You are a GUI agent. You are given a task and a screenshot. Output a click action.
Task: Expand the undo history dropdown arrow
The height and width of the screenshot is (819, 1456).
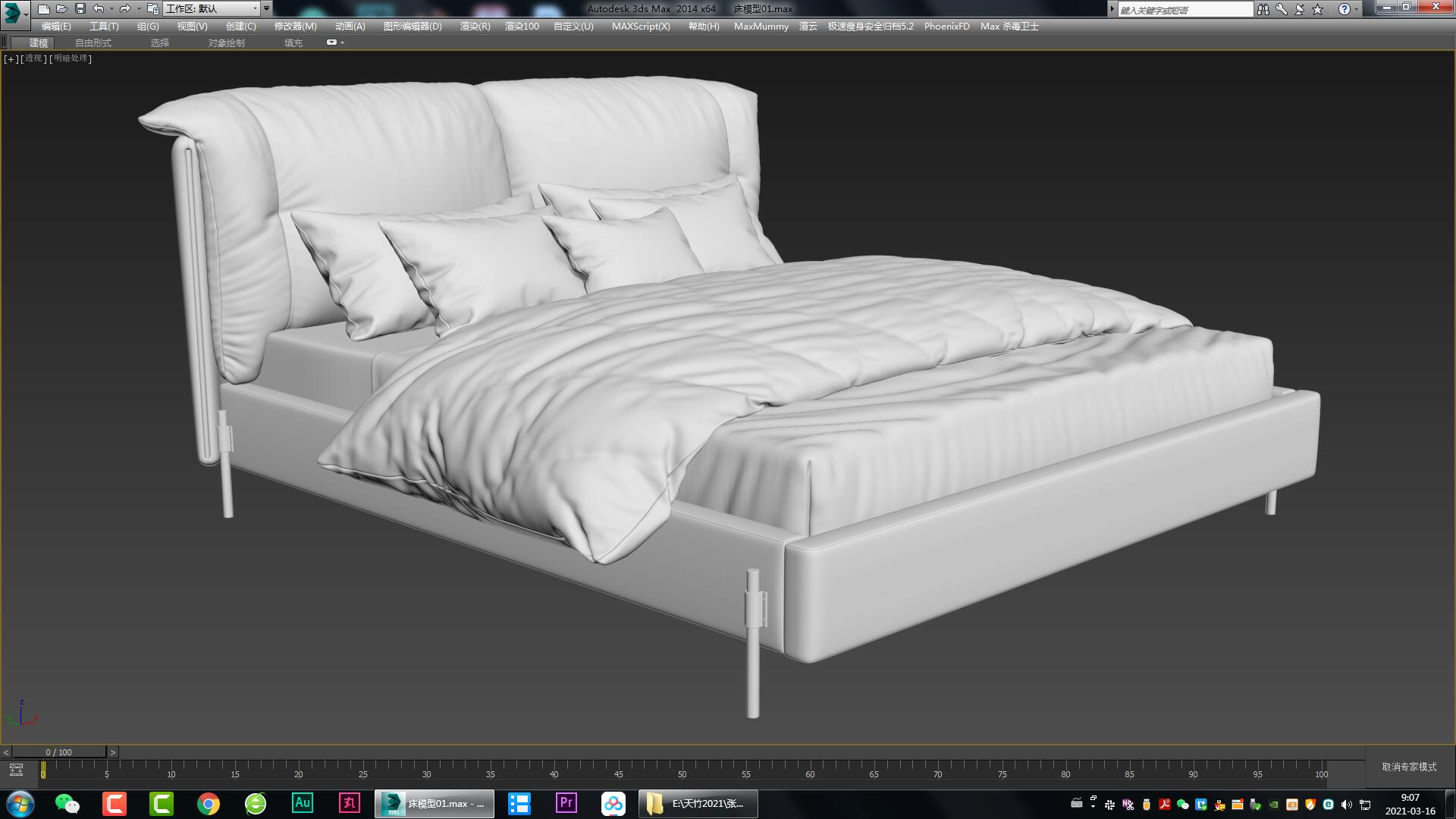point(111,8)
